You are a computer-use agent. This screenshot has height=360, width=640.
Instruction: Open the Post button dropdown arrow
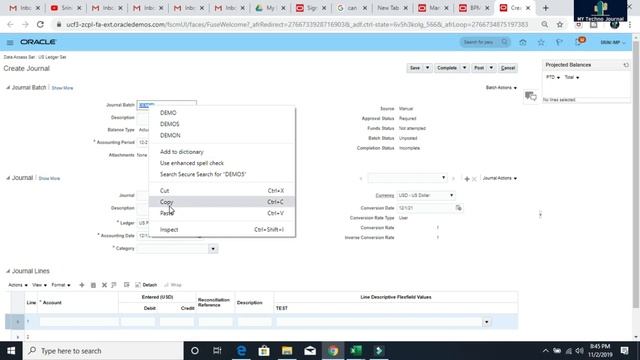pos(491,68)
